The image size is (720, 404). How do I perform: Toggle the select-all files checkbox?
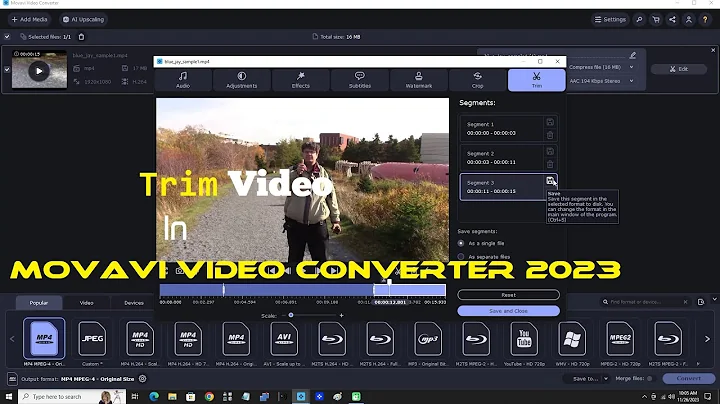7,37
